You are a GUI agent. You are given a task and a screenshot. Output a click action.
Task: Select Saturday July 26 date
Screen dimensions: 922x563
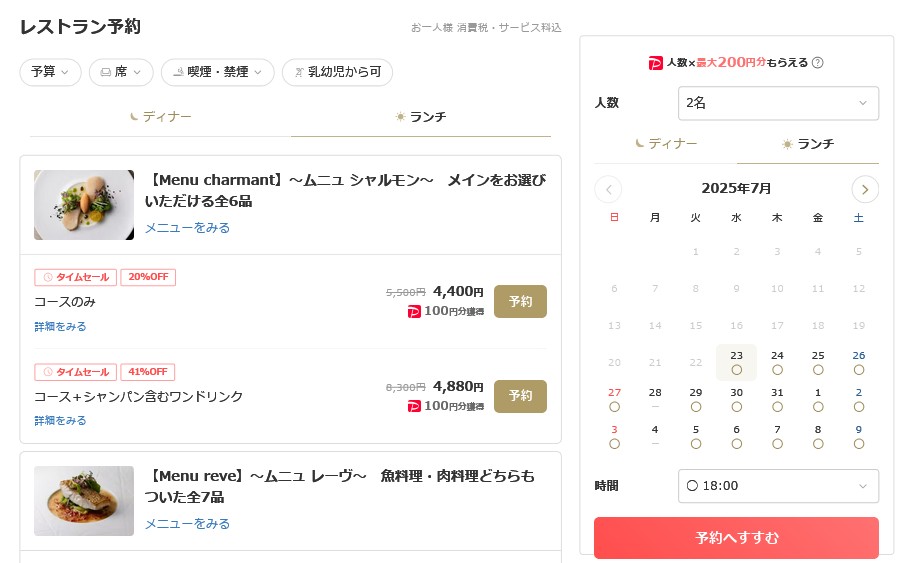[x=858, y=362]
